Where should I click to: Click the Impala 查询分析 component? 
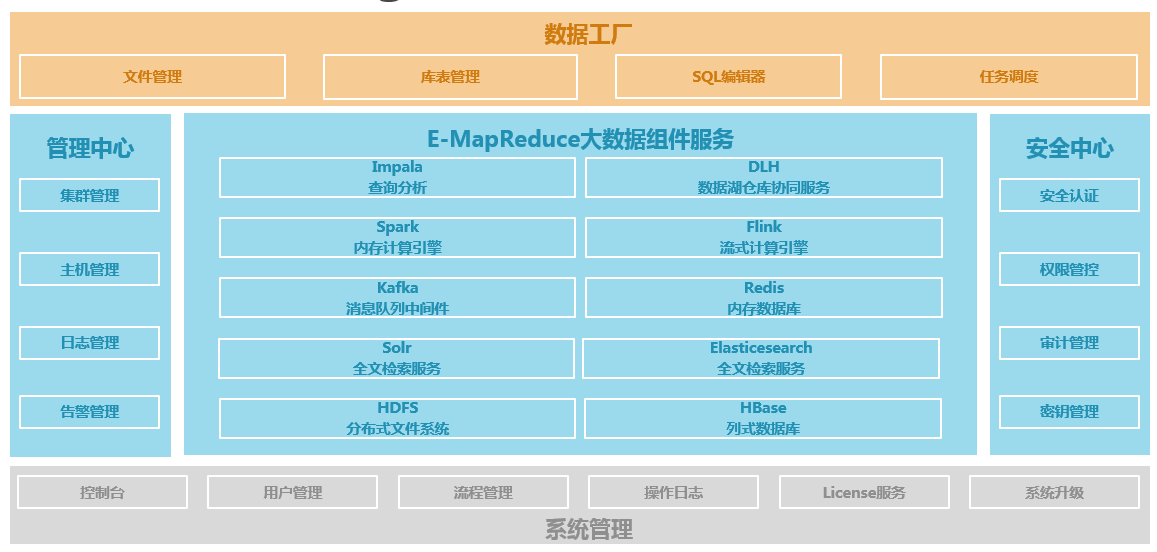[x=397, y=177]
